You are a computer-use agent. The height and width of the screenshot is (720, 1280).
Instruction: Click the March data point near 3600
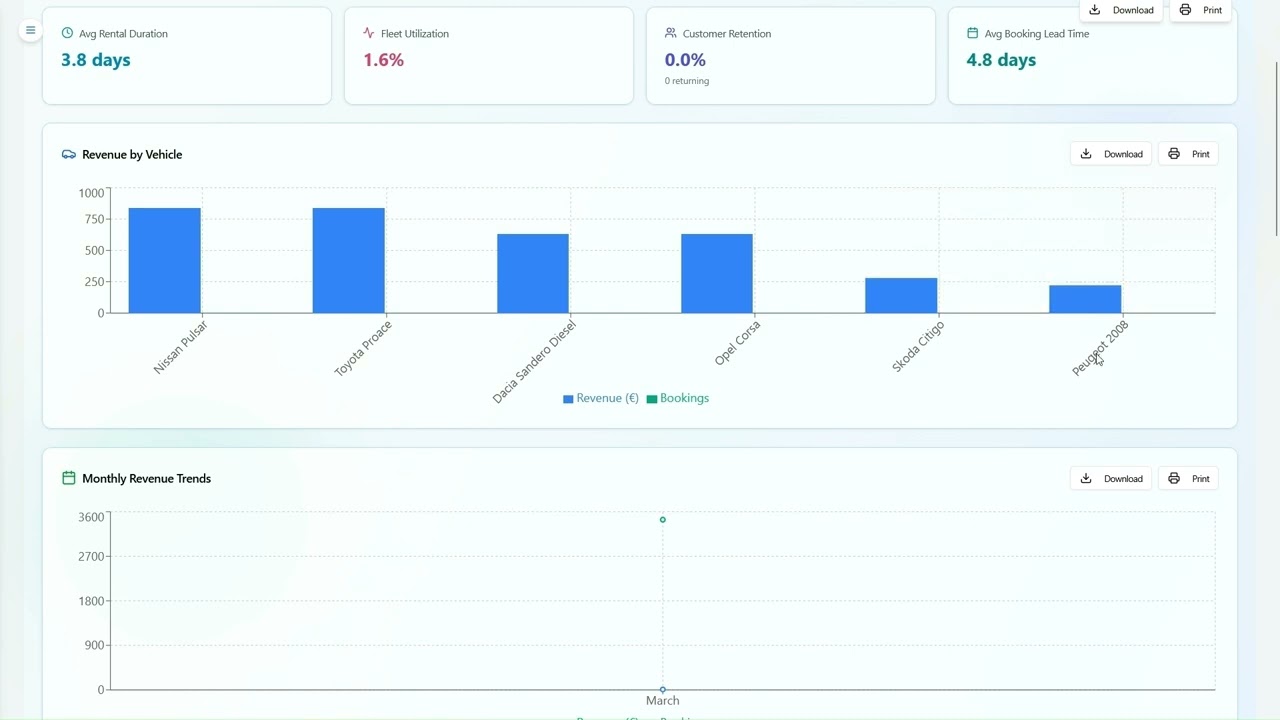[663, 520]
